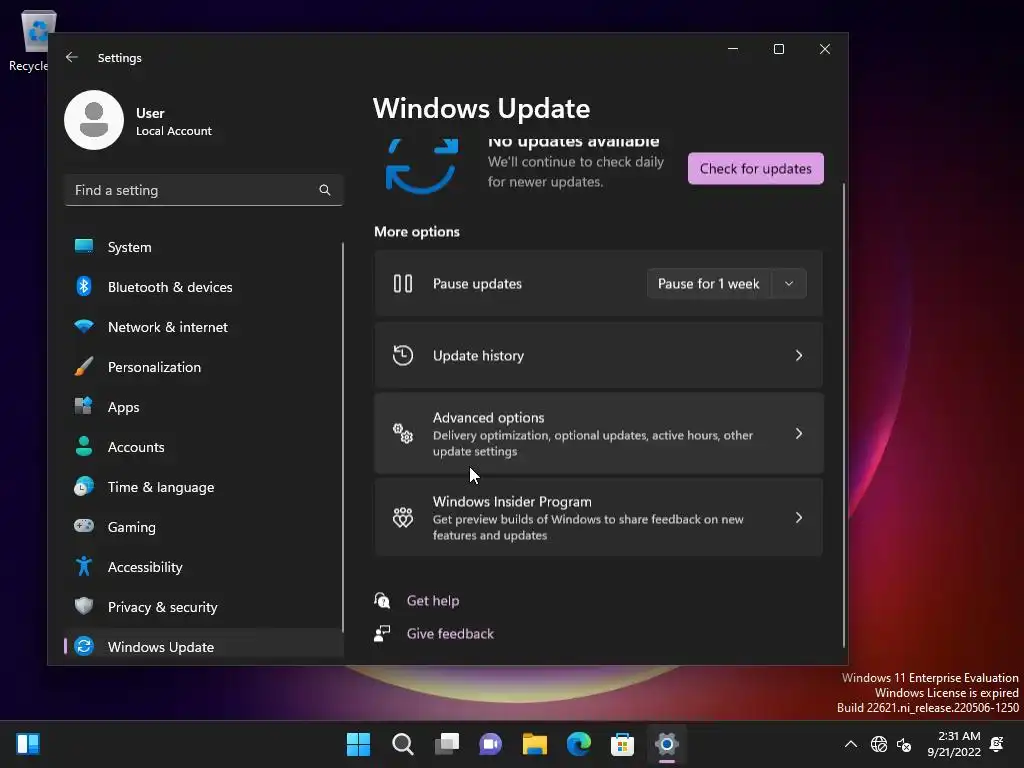Show hidden tray icons chevron
1024x768 pixels.
[851, 744]
